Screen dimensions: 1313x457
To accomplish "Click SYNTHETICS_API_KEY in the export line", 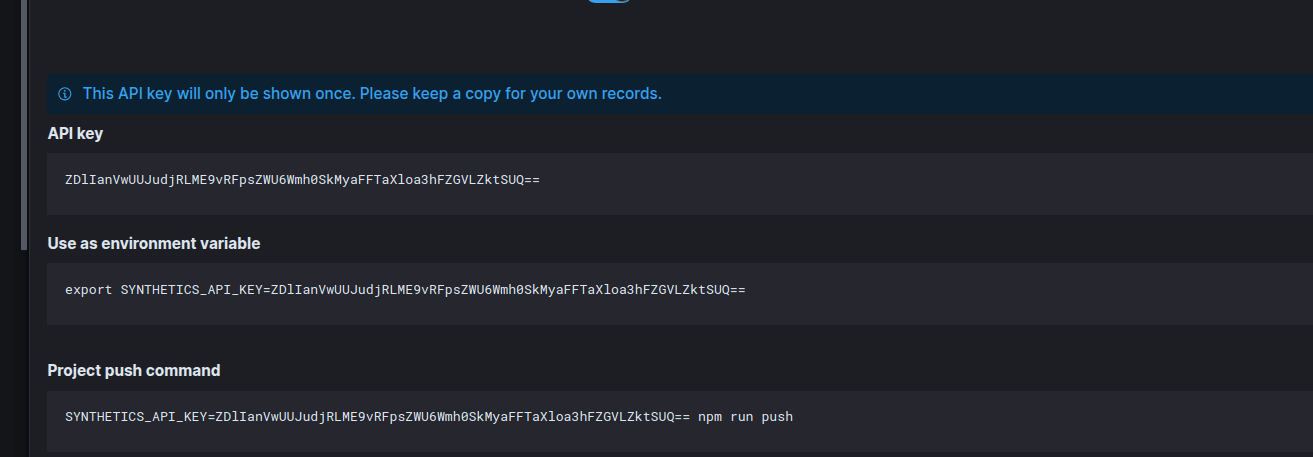I will point(191,290).
